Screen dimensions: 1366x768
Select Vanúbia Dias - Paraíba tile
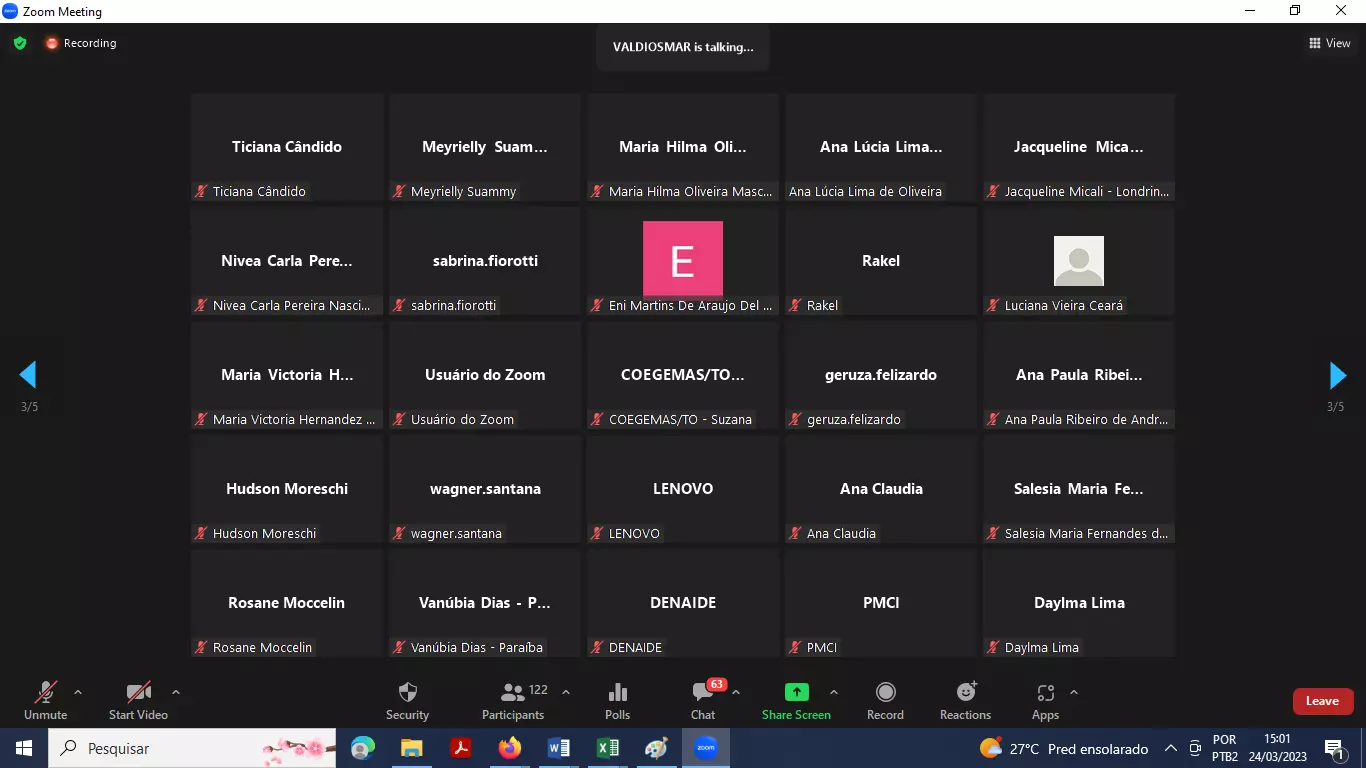(485, 603)
